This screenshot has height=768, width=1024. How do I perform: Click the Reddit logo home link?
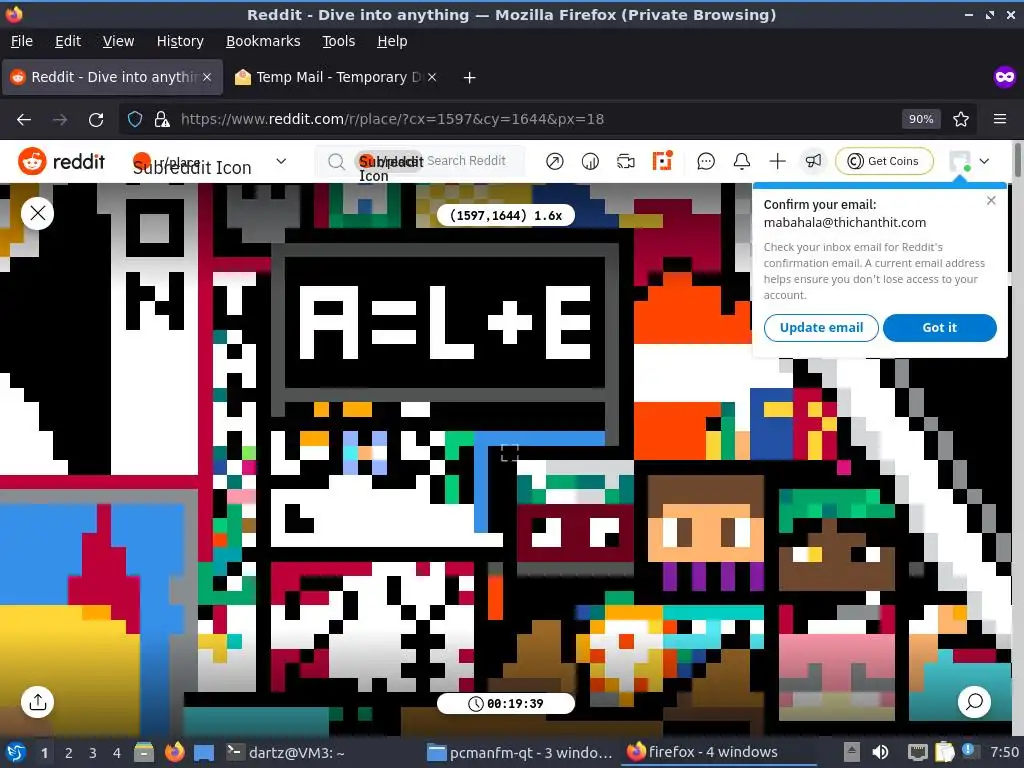[61, 161]
